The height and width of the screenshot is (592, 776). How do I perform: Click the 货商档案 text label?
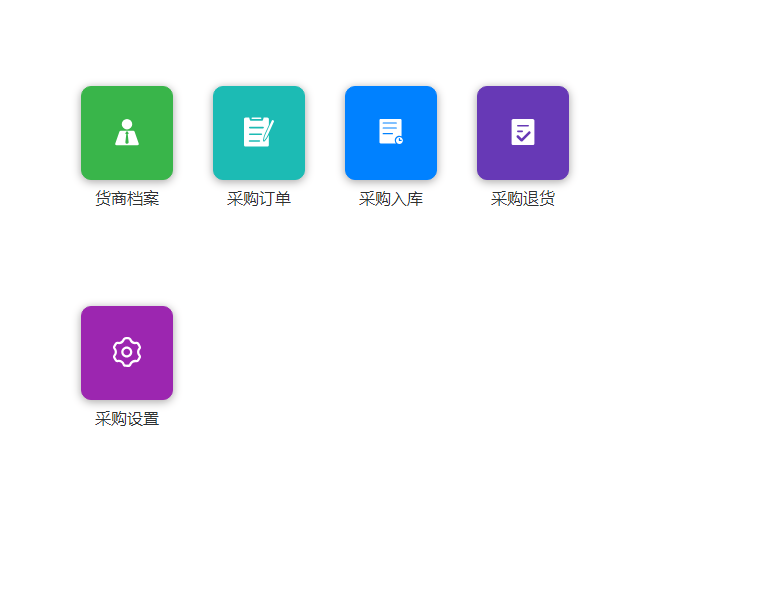[127, 199]
